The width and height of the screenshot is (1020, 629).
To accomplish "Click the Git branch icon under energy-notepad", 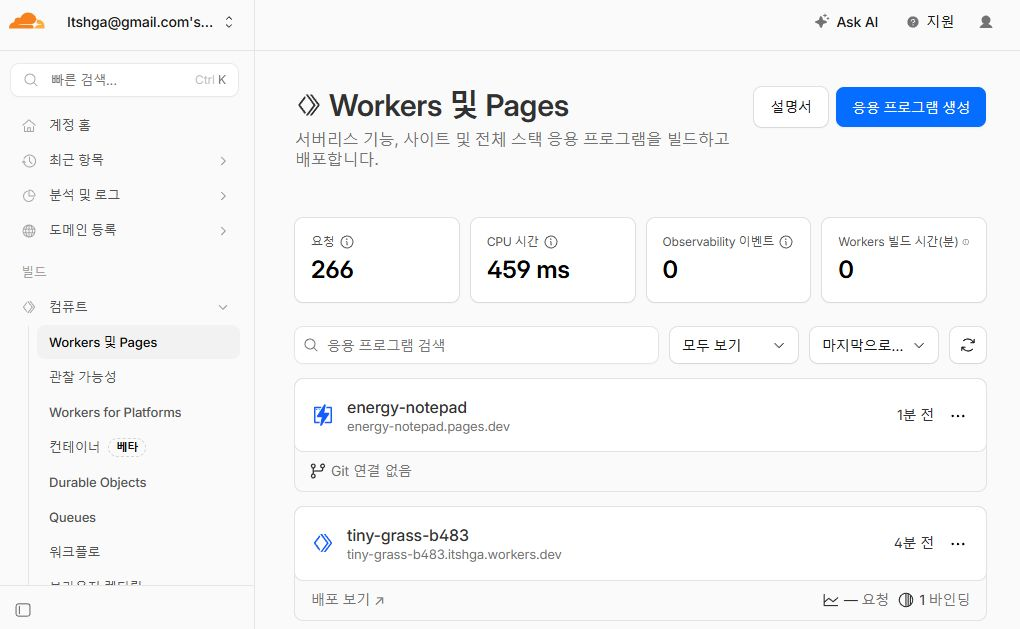I will 317,471.
